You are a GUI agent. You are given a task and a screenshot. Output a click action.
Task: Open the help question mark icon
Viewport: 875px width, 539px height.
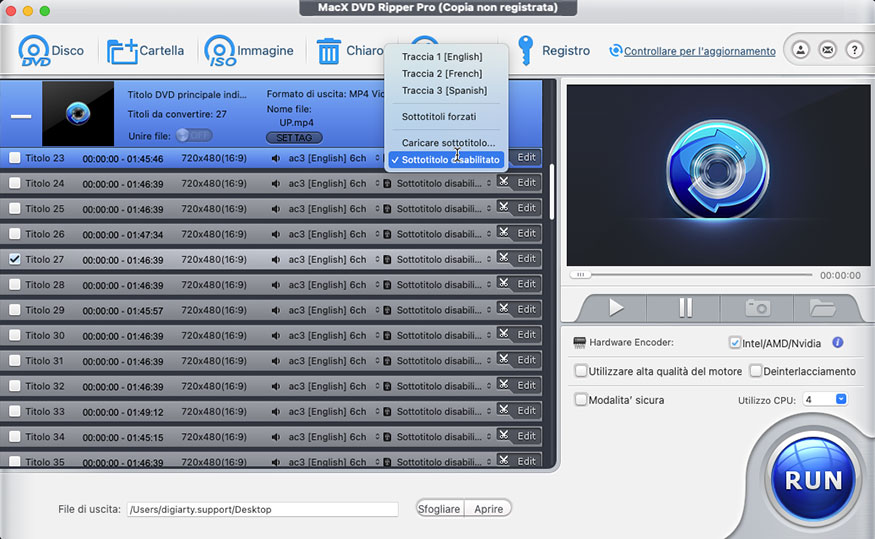click(x=853, y=49)
